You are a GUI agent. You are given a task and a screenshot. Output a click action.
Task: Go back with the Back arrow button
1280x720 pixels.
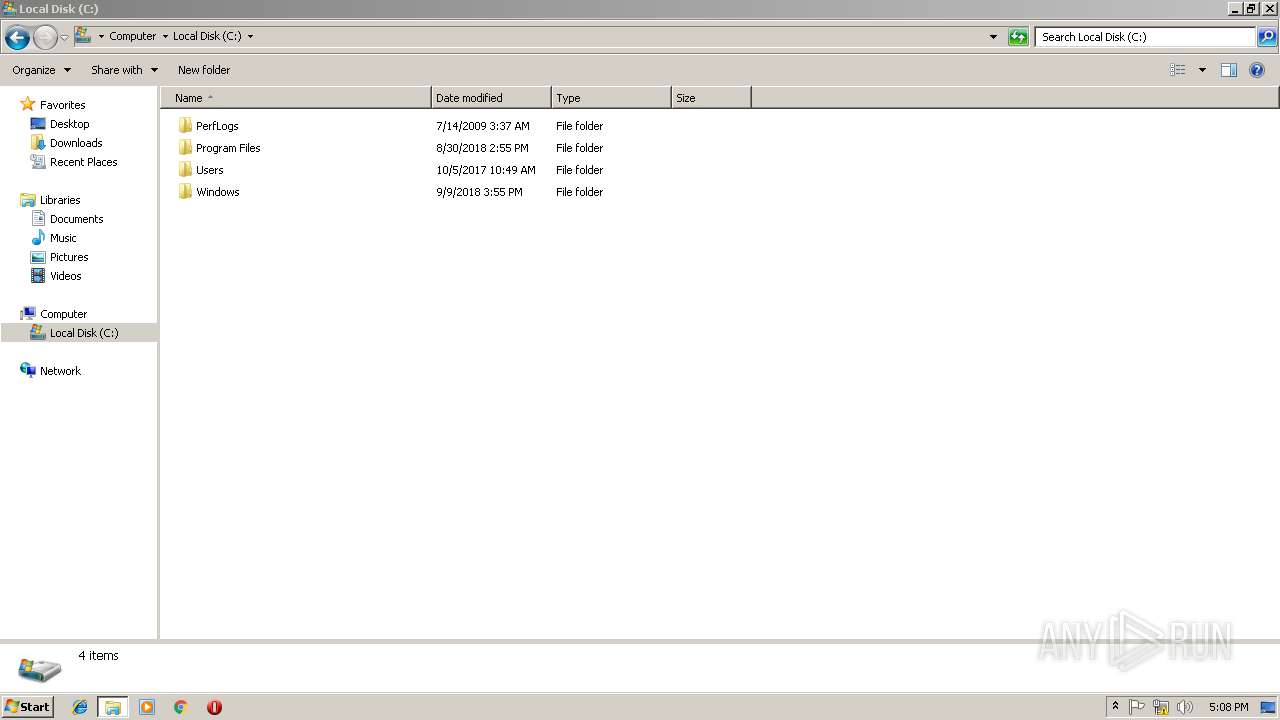tap(17, 38)
